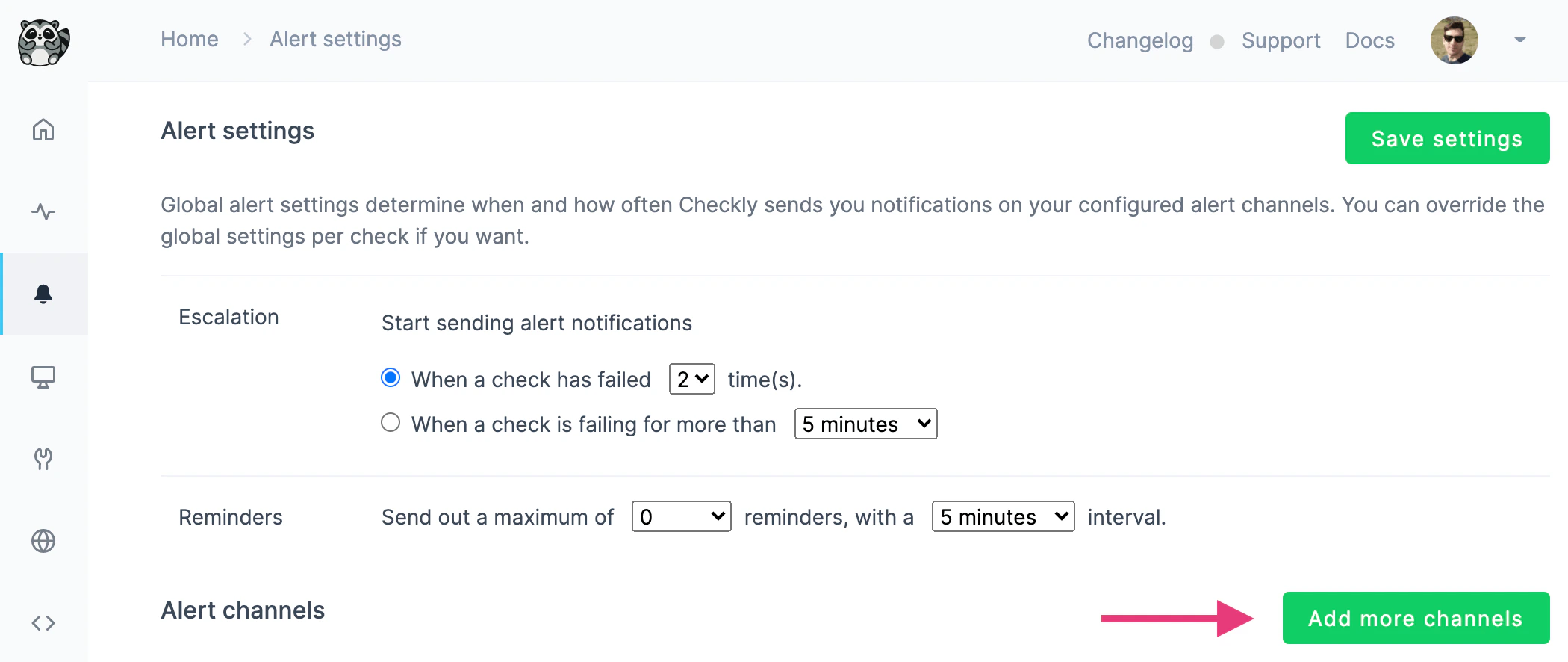Click Add more channels

coord(1414,618)
